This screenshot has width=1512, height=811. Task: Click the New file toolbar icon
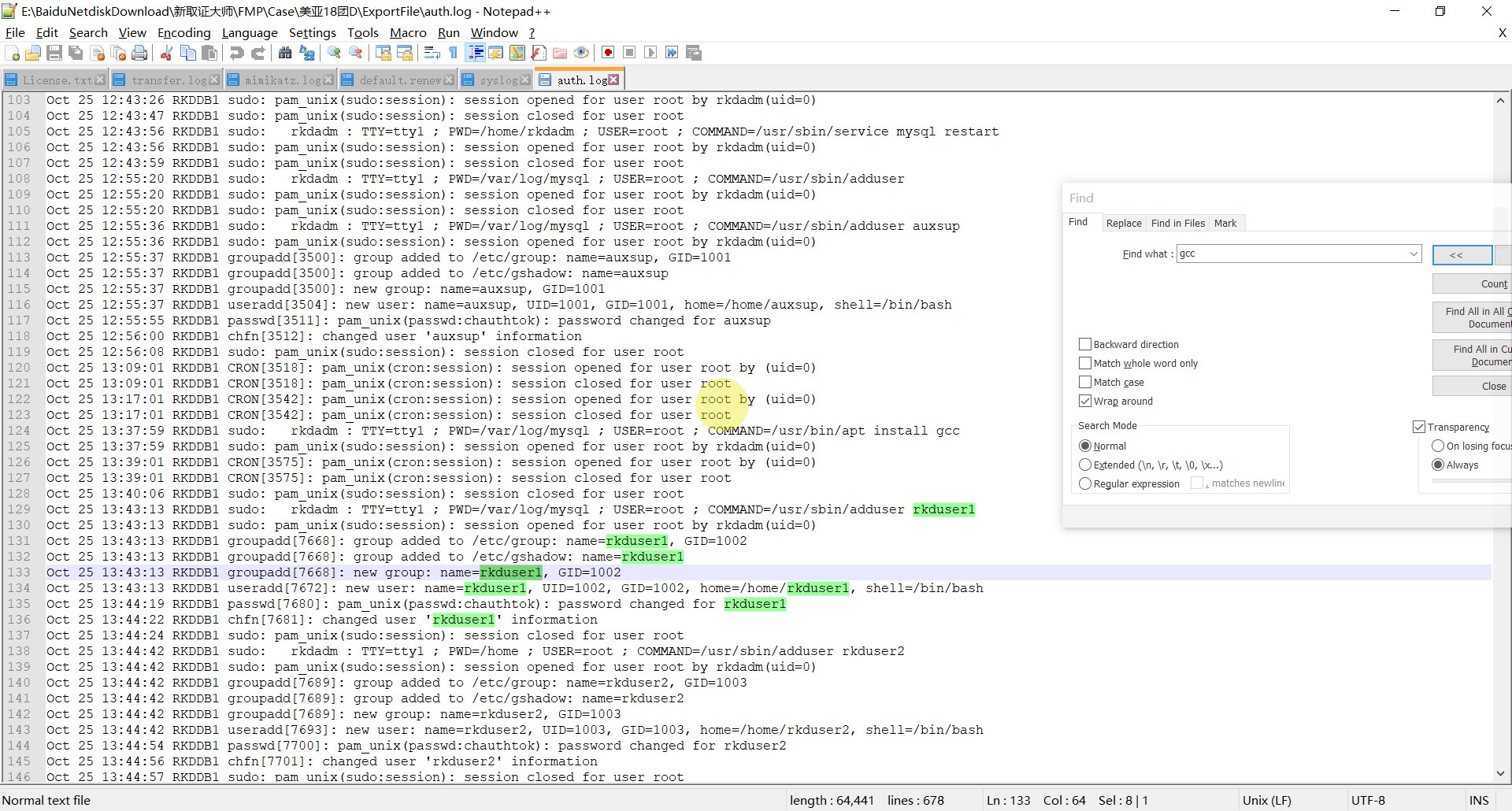pyautogui.click(x=13, y=53)
